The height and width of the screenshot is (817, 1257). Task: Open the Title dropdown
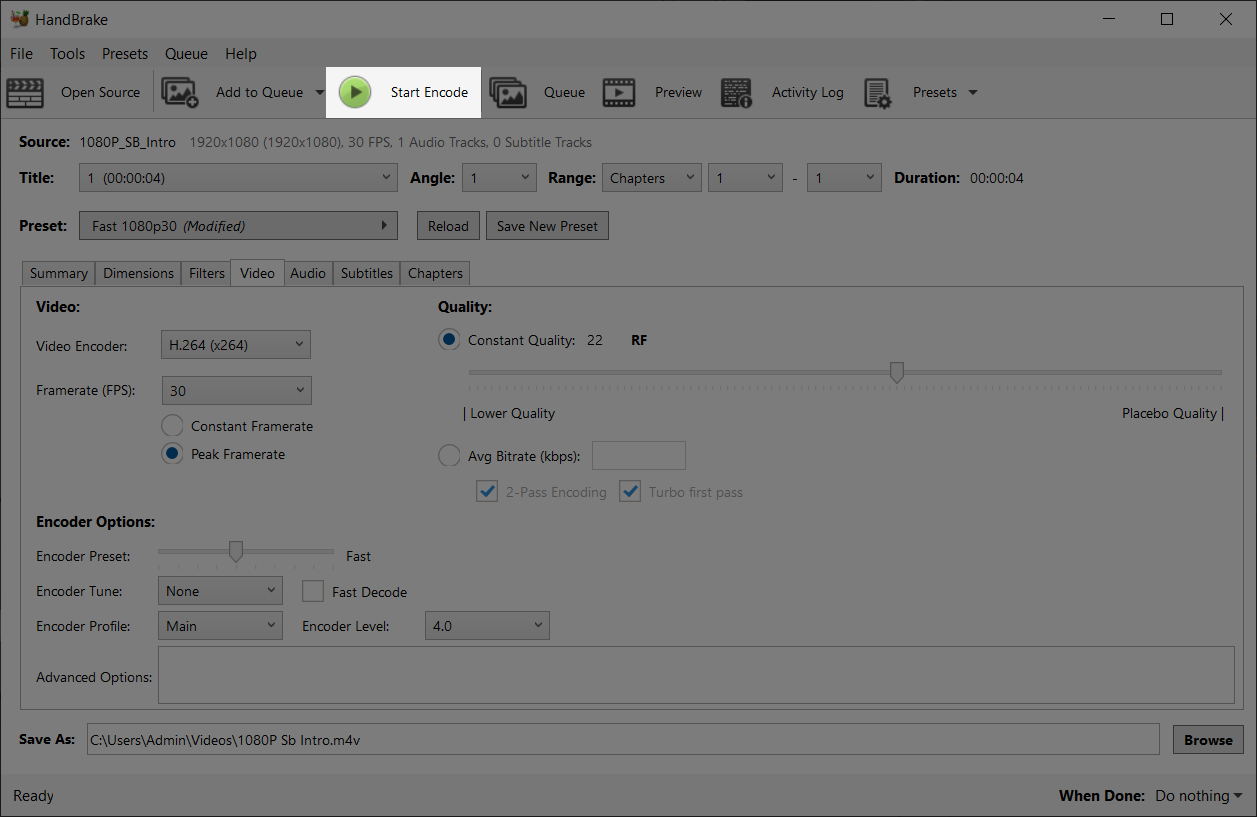pyautogui.click(x=238, y=178)
